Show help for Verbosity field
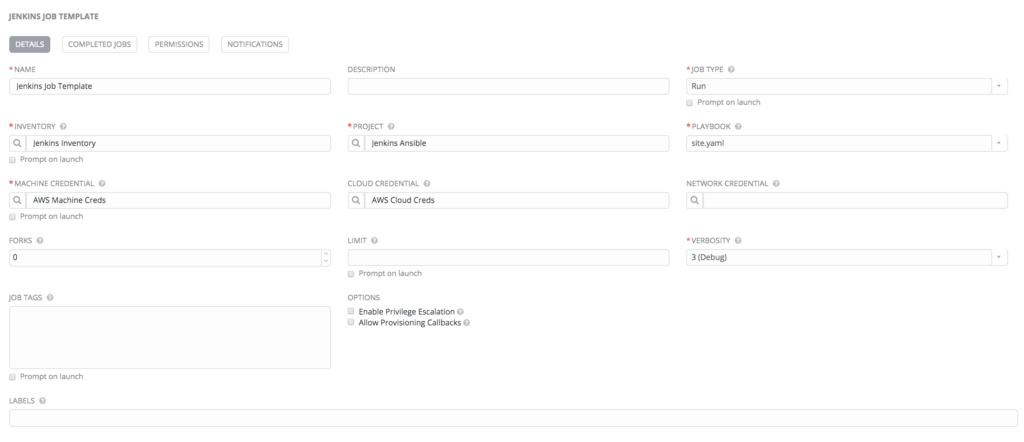 click(x=737, y=241)
